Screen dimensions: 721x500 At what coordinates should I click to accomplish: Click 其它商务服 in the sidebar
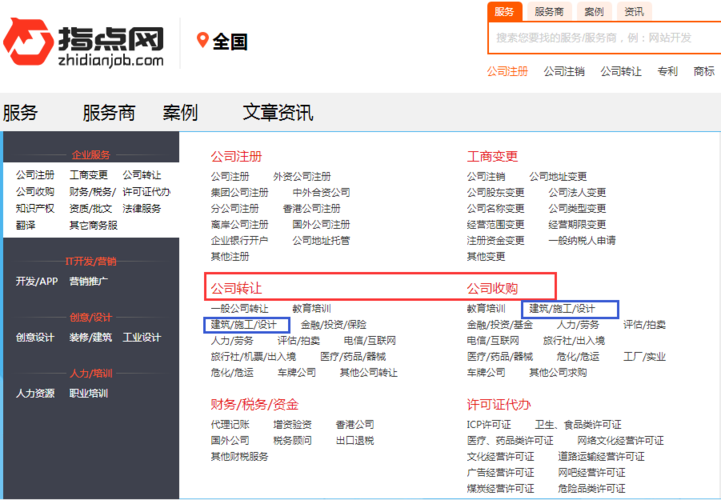(x=93, y=225)
